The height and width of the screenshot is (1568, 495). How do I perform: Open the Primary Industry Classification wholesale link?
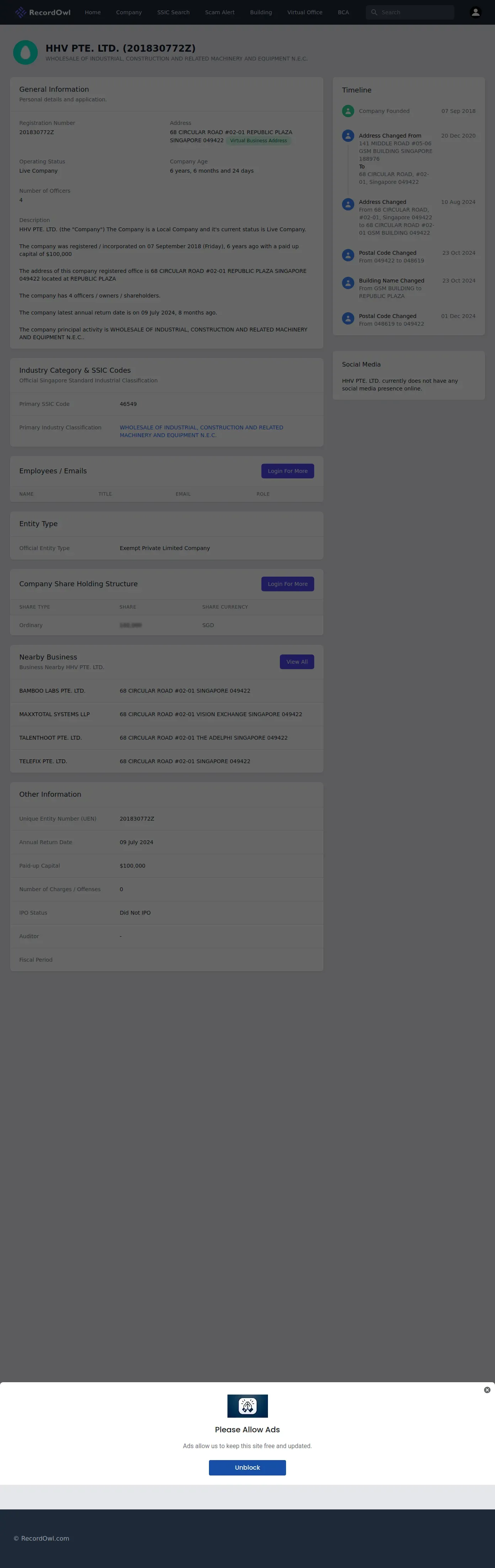tap(202, 431)
